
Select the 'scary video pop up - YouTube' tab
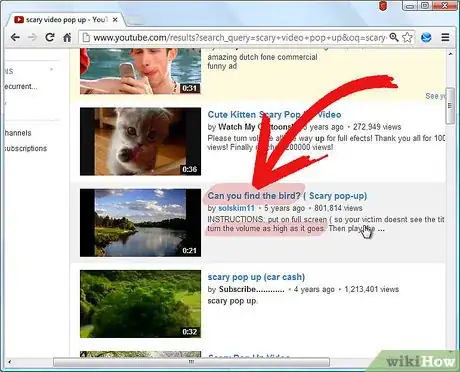(x=66, y=20)
